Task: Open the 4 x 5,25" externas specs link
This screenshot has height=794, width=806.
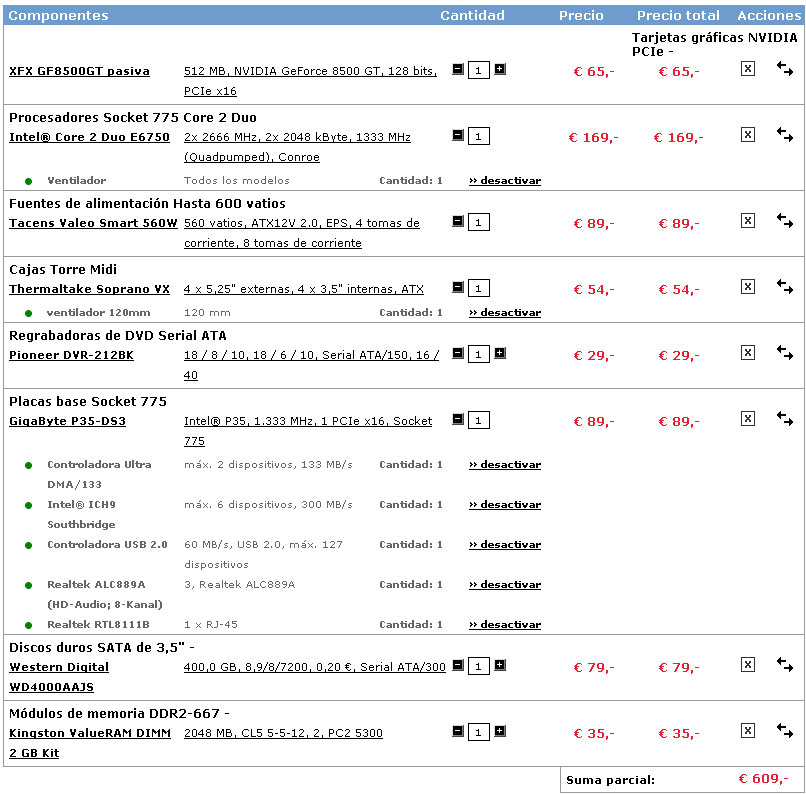Action: (304, 289)
